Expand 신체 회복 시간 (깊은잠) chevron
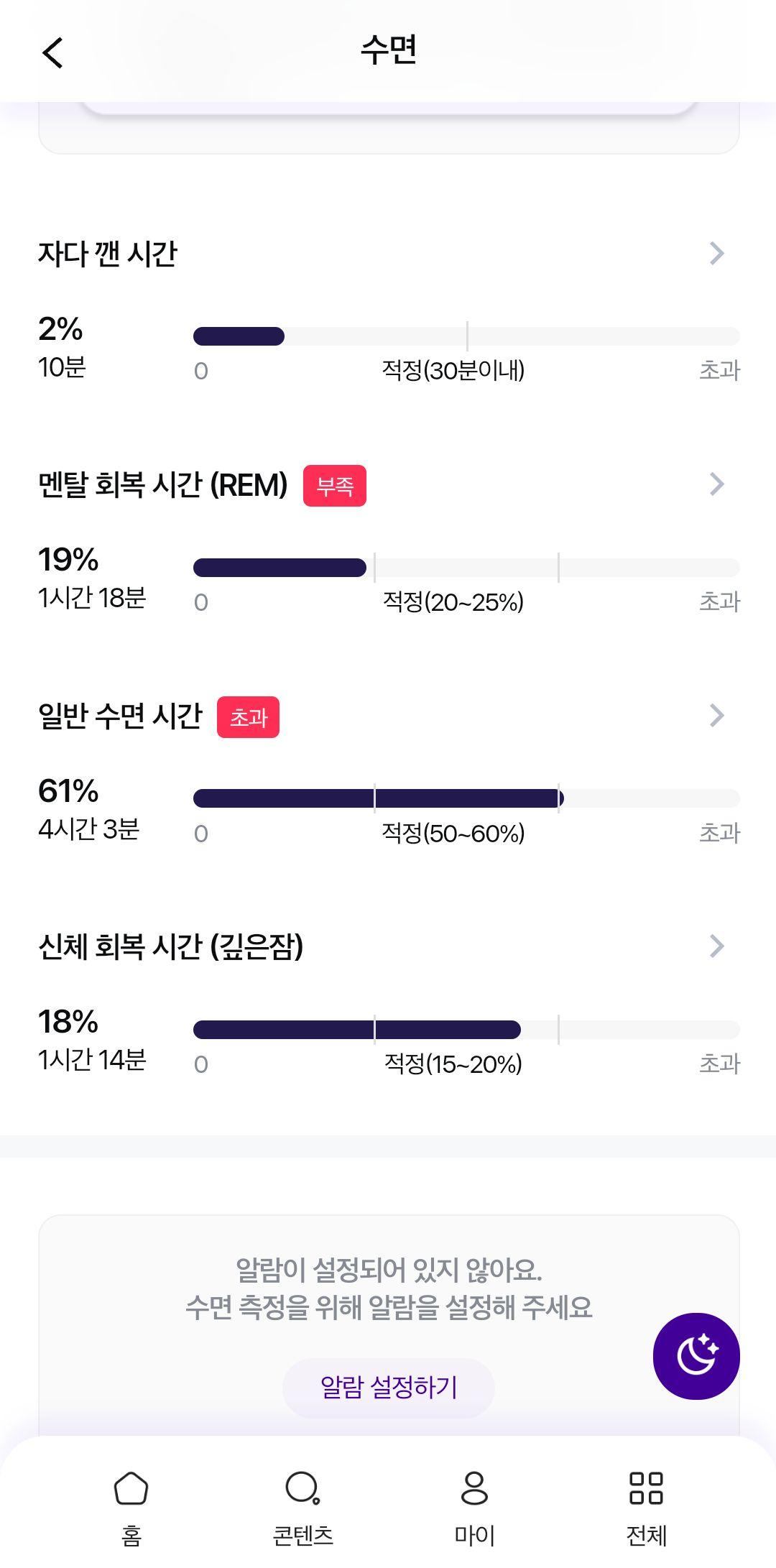This screenshot has height=1568, width=776. click(x=716, y=946)
